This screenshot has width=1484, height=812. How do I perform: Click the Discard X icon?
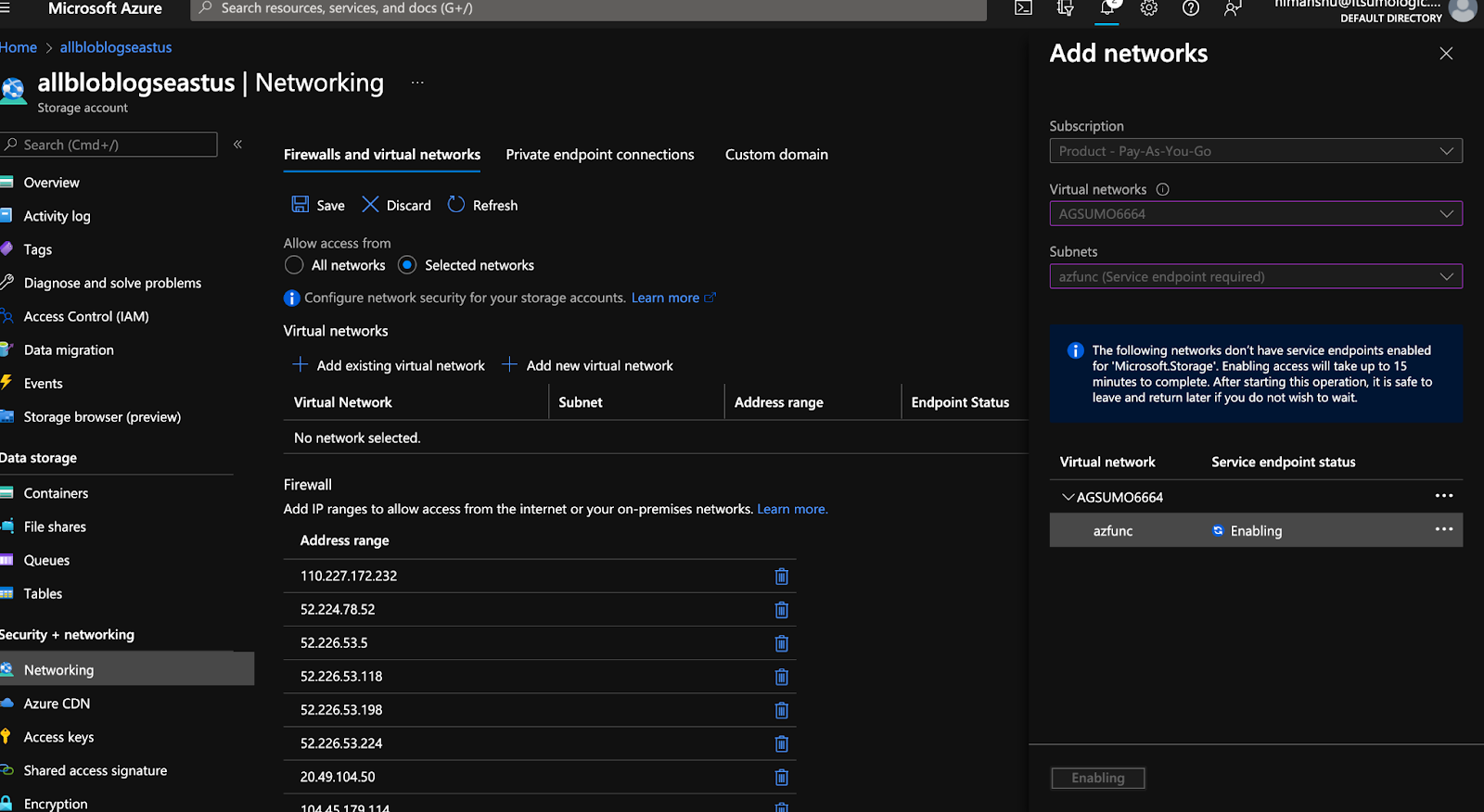pos(370,205)
